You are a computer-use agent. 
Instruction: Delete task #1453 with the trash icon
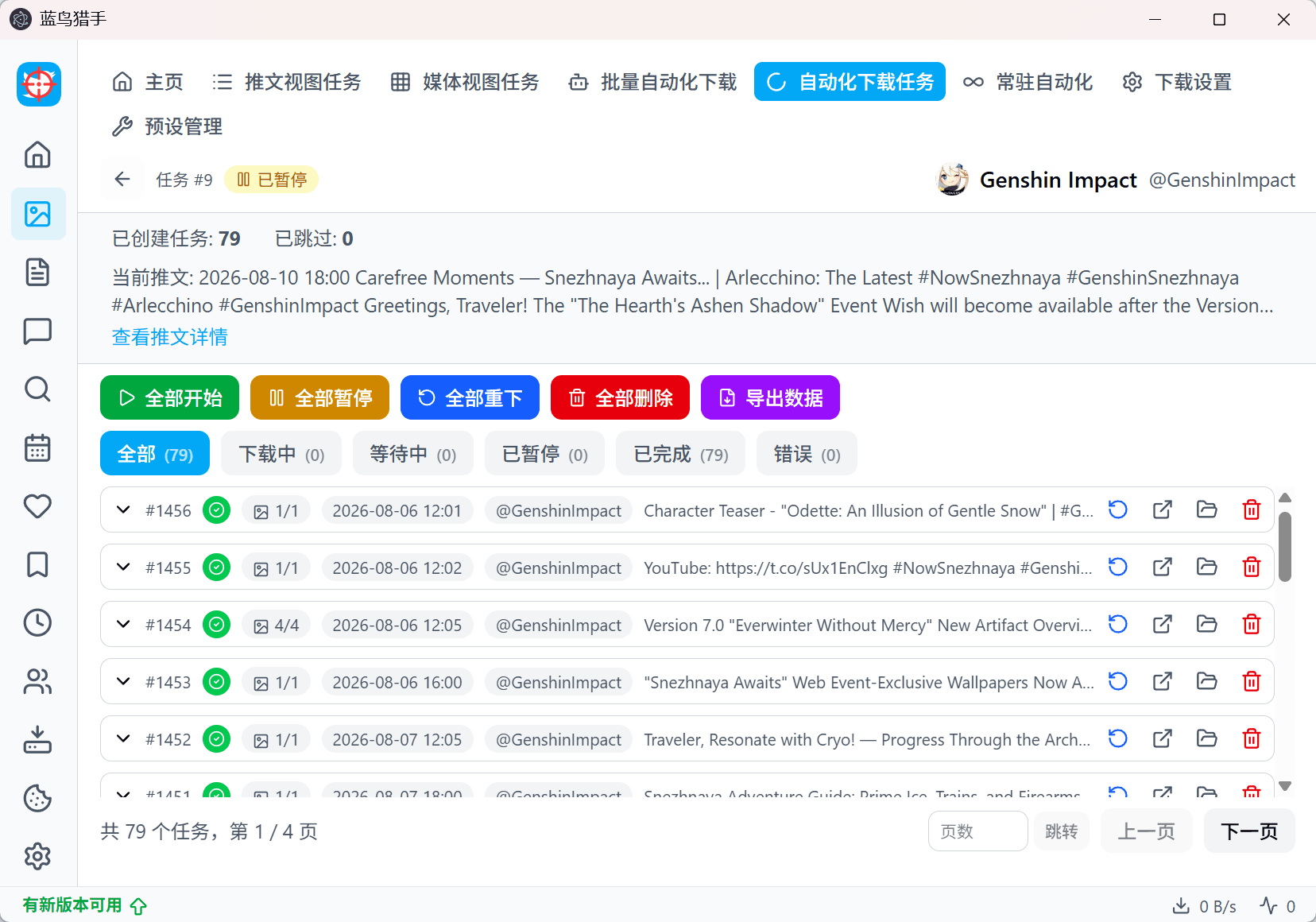click(x=1252, y=681)
